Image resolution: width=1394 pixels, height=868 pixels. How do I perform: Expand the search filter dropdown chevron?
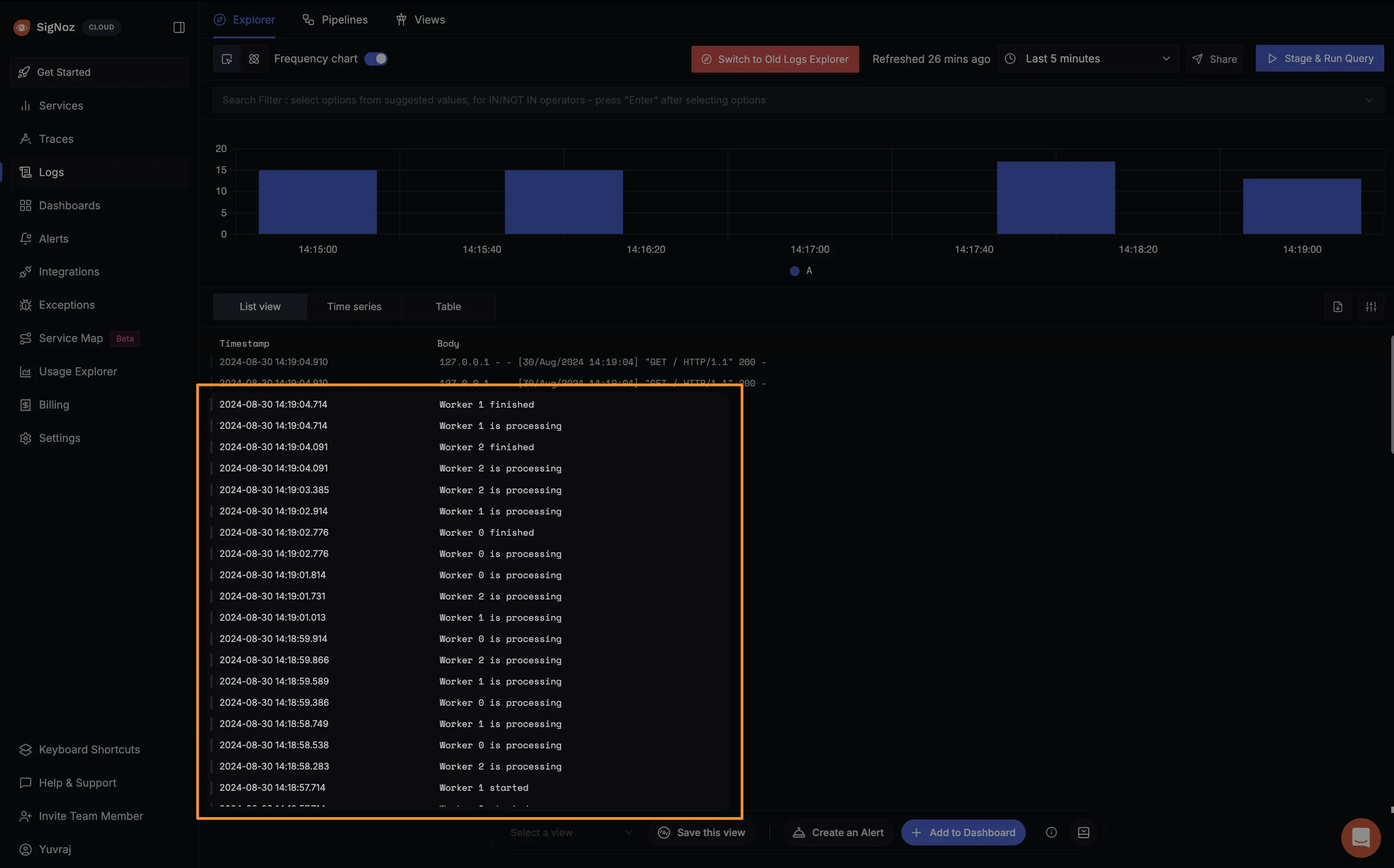[x=1369, y=100]
